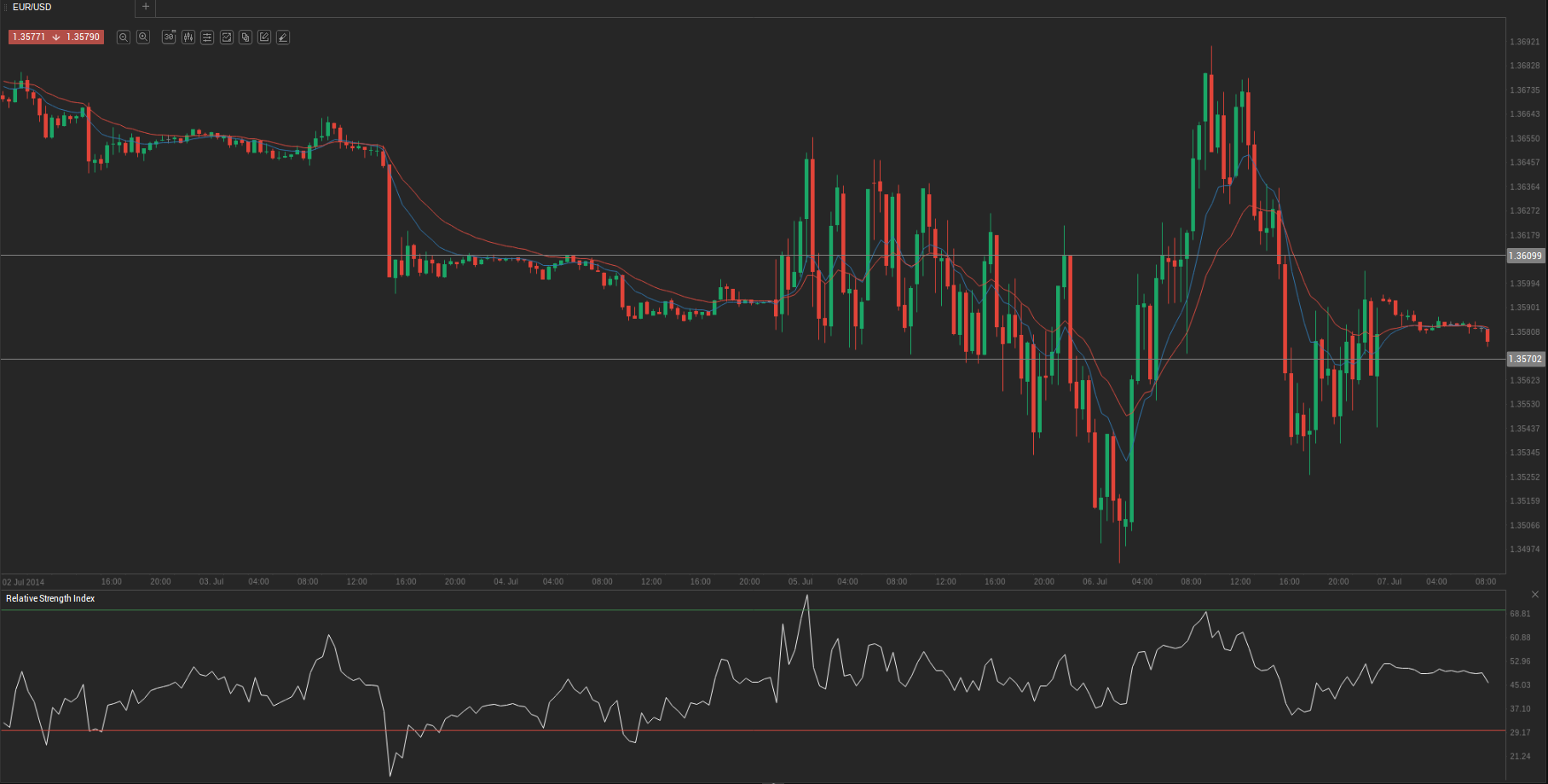Click the zoom in magnifier icon
The image size is (1548, 784).
pos(143,37)
